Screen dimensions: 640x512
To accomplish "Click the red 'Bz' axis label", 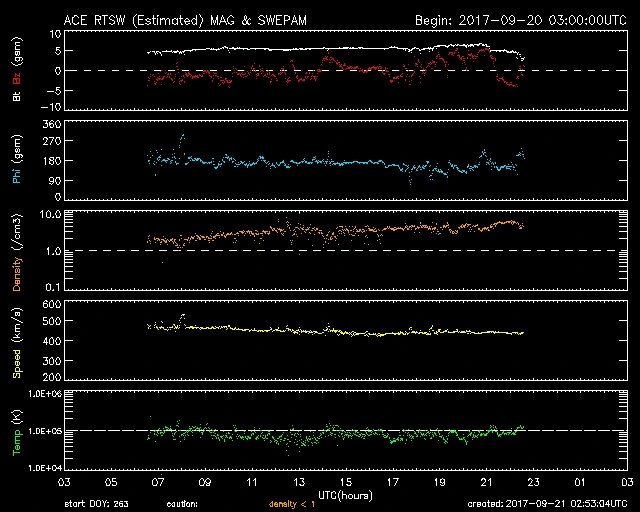I will 17,78.
